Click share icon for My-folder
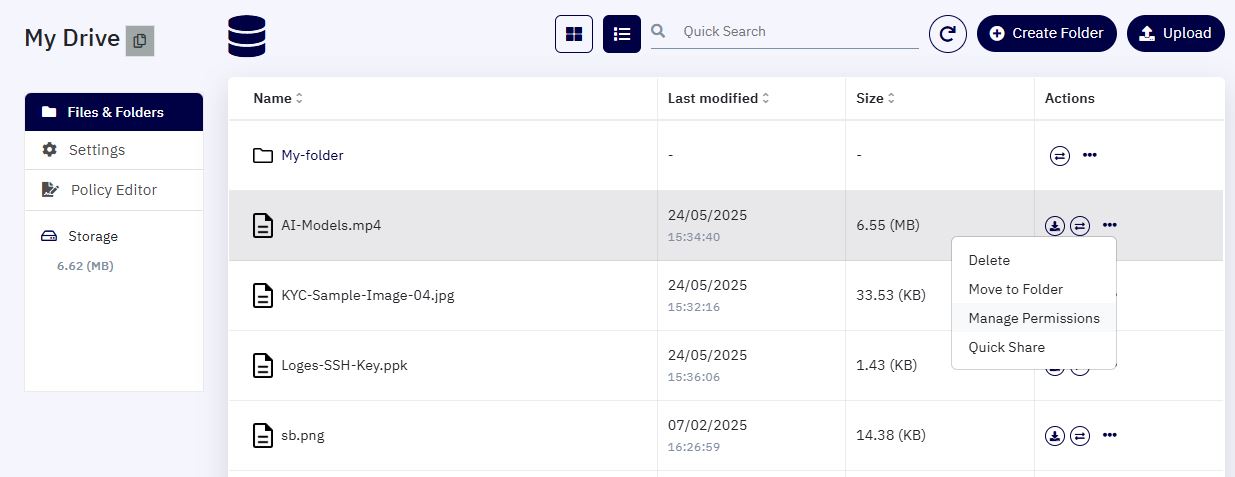This screenshot has height=477, width=1235. tap(1060, 156)
